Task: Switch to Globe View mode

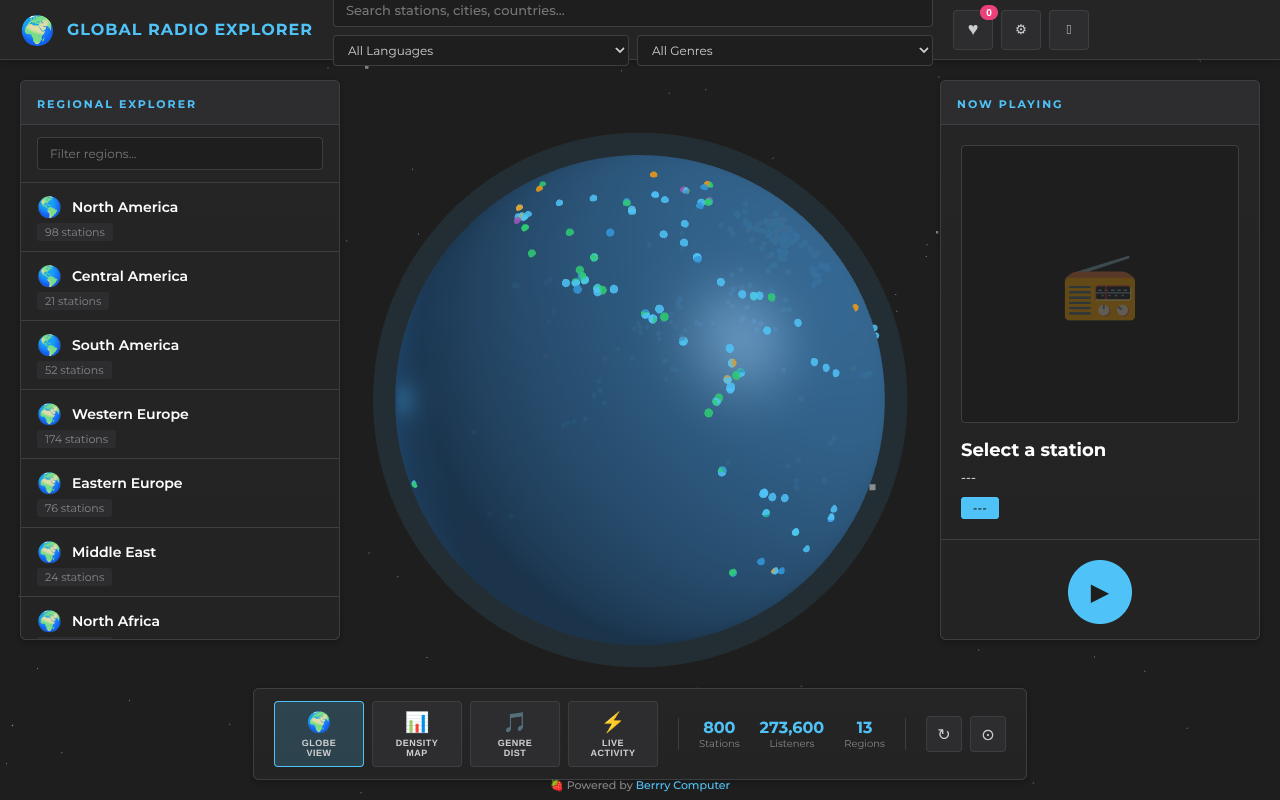Action: pyautogui.click(x=319, y=734)
